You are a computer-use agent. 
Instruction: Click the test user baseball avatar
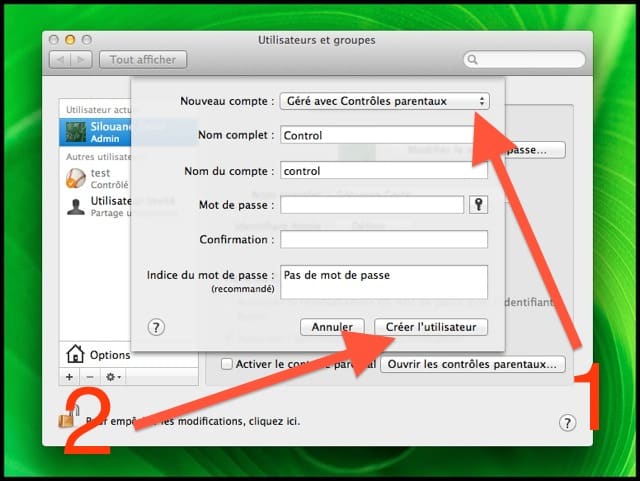tap(76, 178)
